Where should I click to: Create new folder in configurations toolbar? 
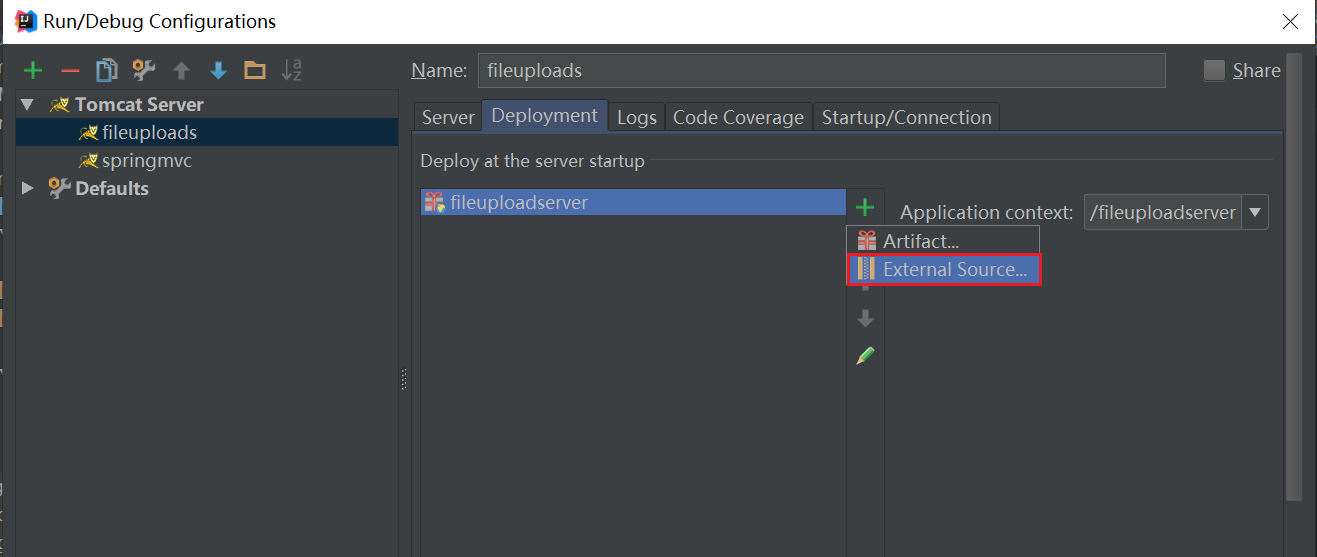pos(255,70)
